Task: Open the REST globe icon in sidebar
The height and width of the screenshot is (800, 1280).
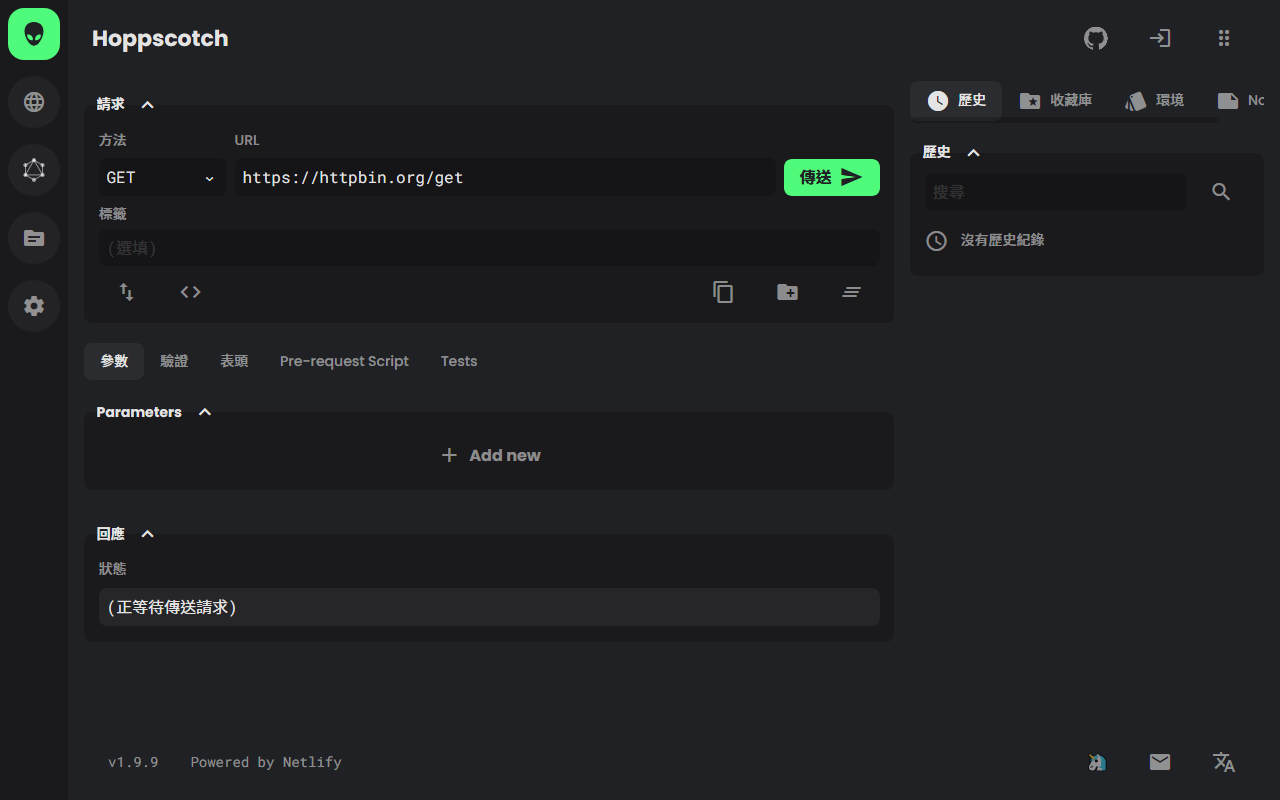Action: (34, 102)
